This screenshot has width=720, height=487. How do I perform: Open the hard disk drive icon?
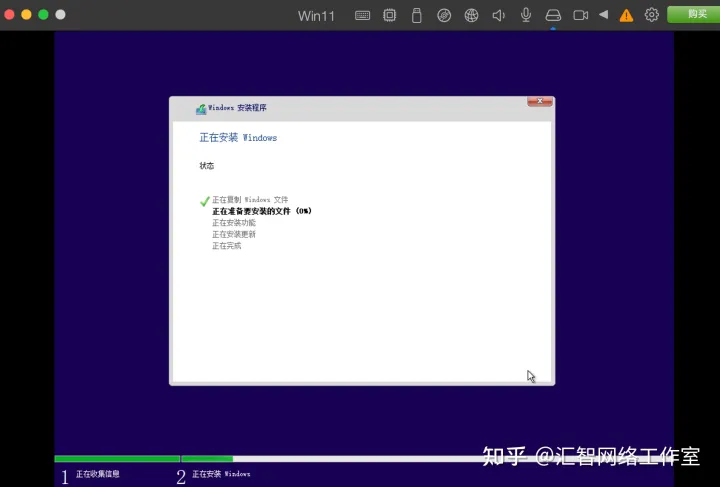coord(553,15)
